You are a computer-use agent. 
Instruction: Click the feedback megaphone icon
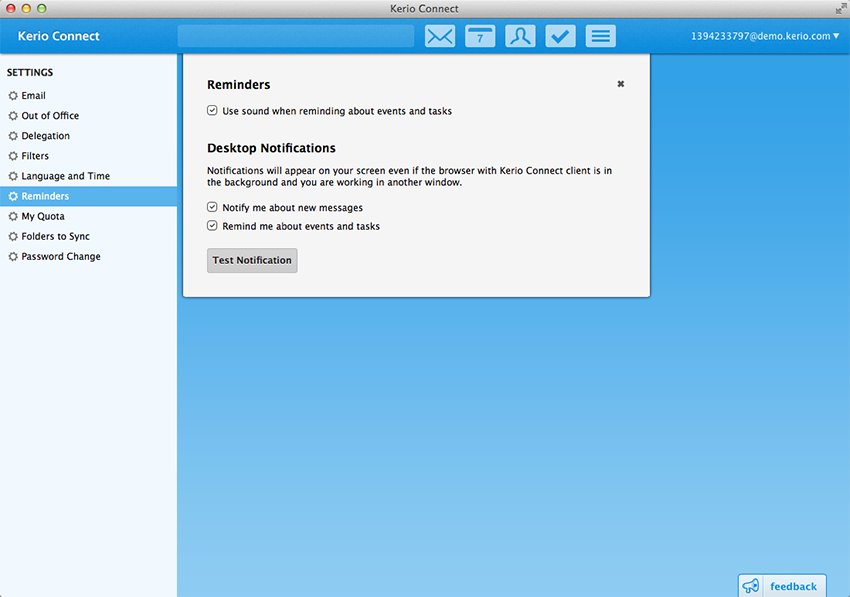(x=751, y=586)
